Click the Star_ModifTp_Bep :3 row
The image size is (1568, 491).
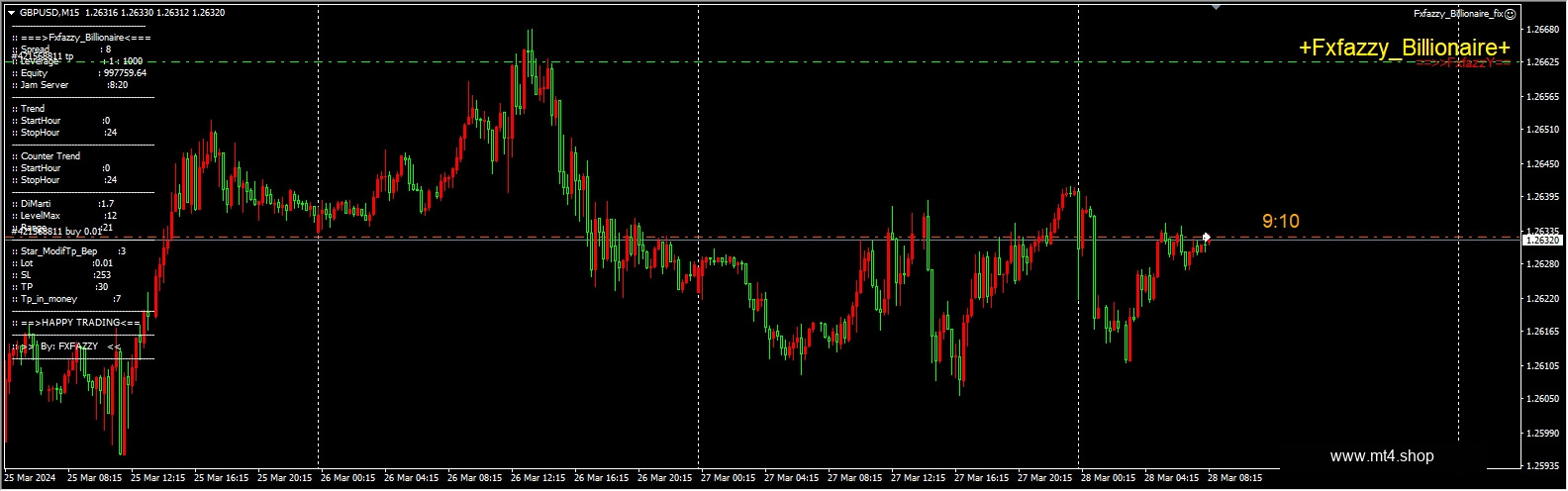pyautogui.click(x=69, y=251)
